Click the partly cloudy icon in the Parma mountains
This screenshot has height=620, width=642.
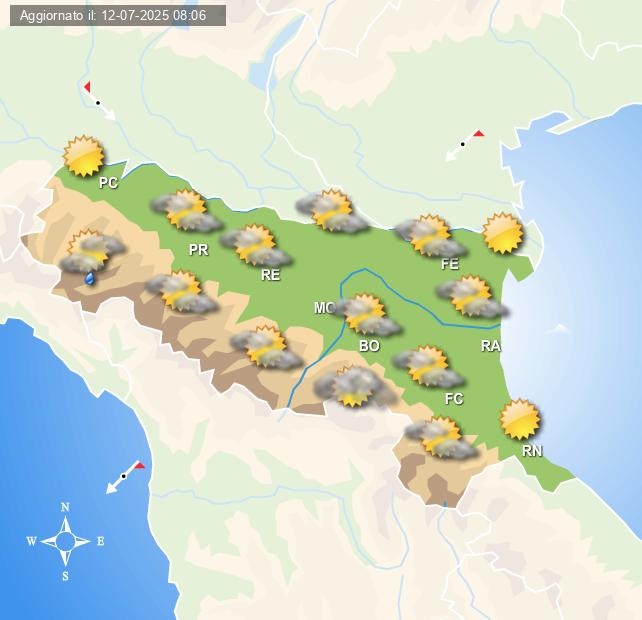pos(182,291)
